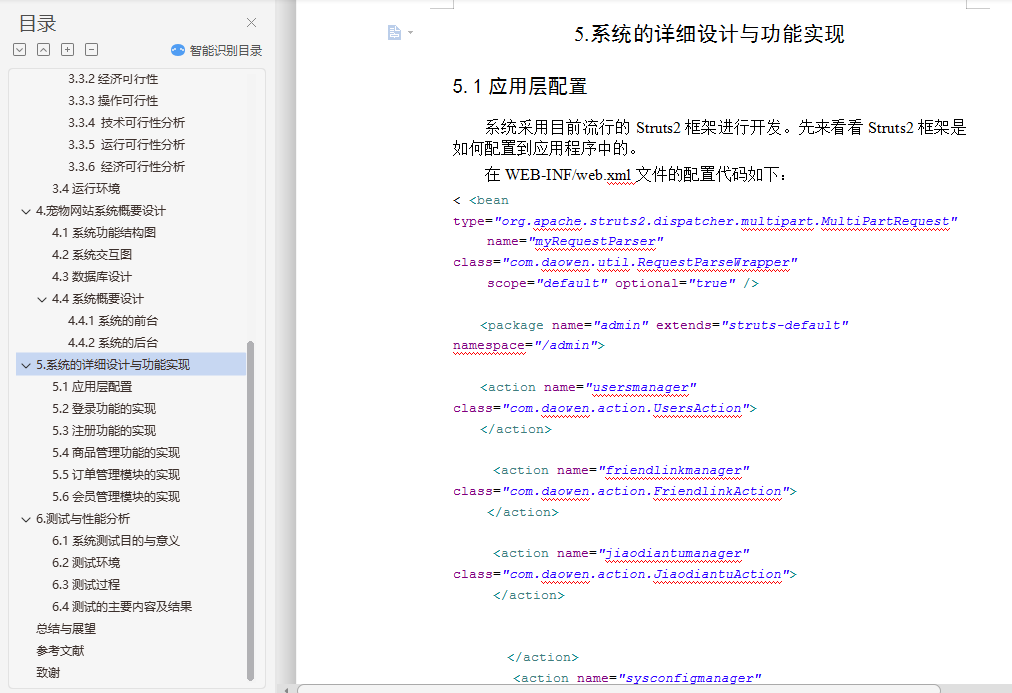Click the text 在 WEB-INF/web.xml 文件的配置代码如下
Screen dimensions: 1012x693
coord(636,174)
